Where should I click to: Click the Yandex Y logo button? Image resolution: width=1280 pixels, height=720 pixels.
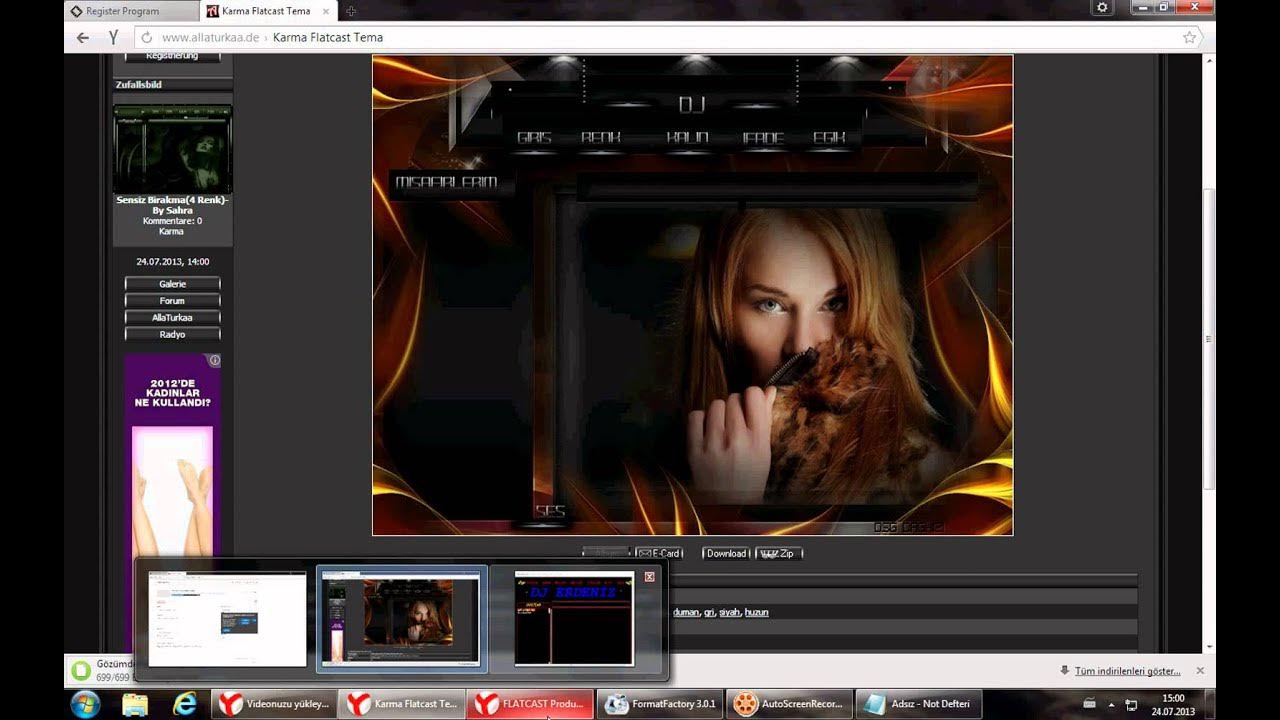pos(113,37)
